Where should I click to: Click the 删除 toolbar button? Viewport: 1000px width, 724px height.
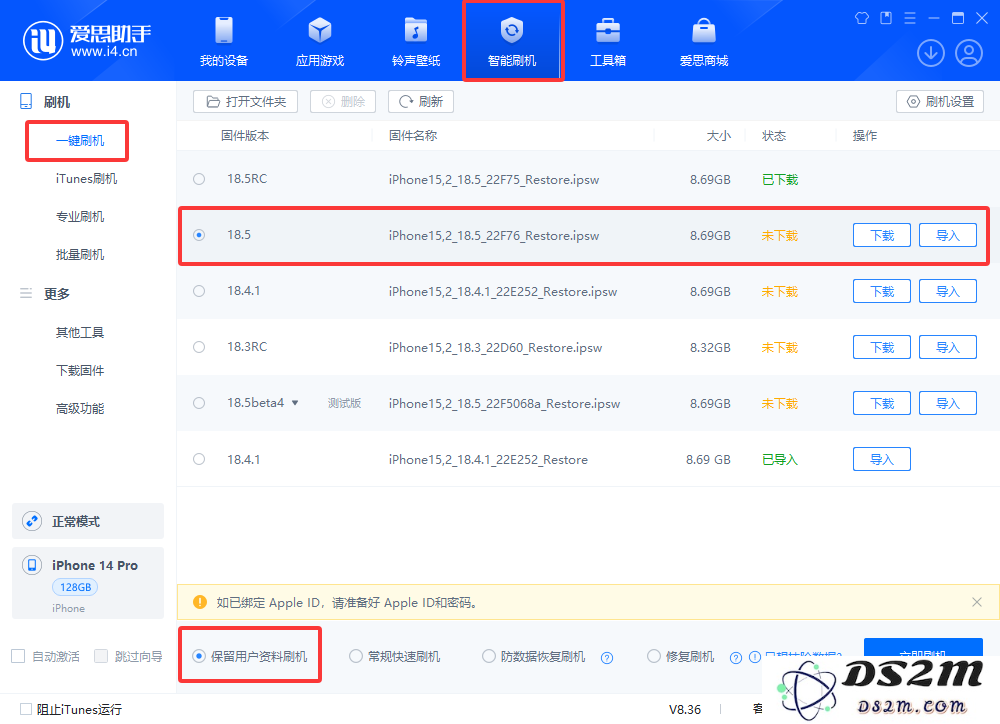(x=343, y=101)
